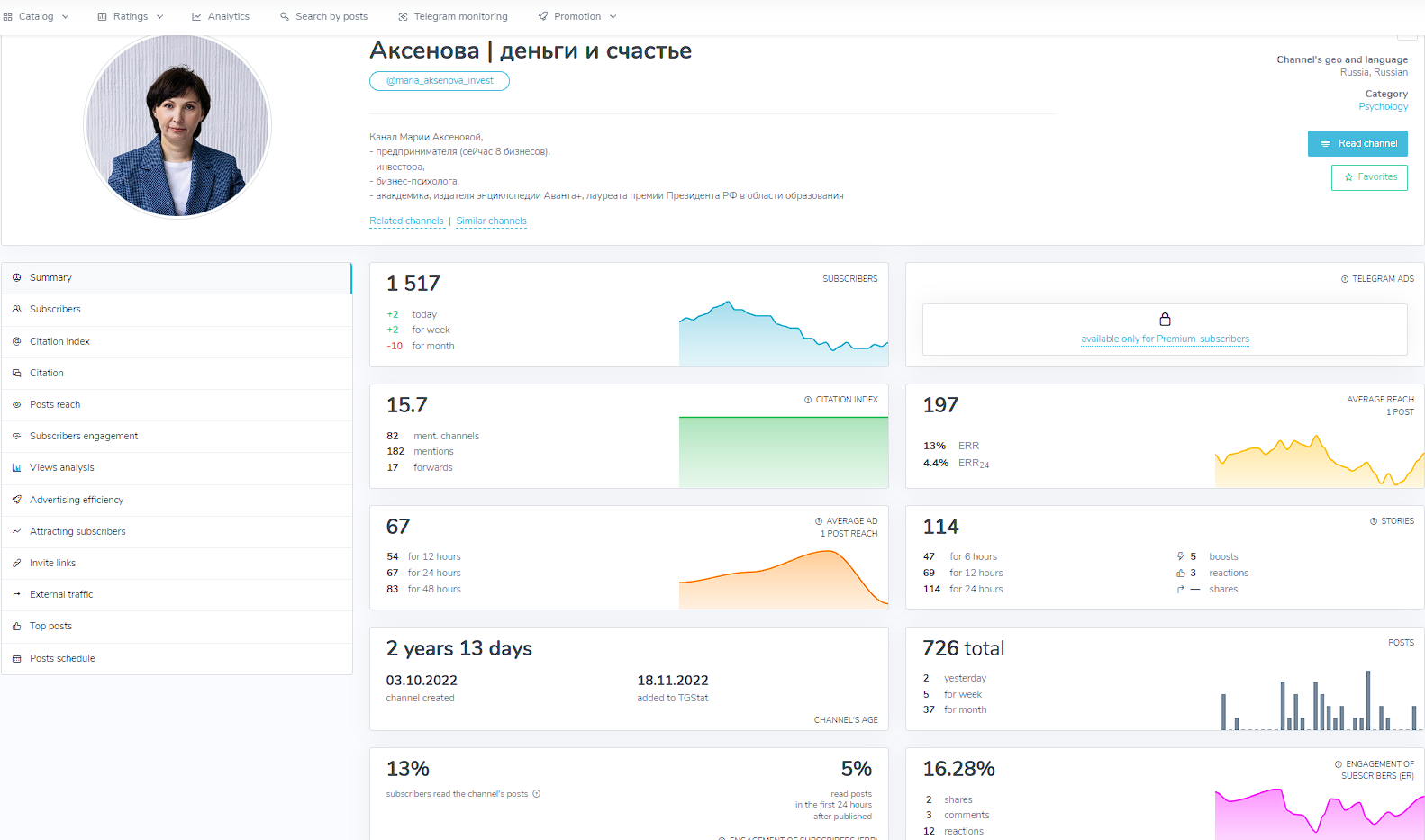Expand the Ratings dropdown menu
The height and width of the screenshot is (840, 1425).
click(x=131, y=16)
